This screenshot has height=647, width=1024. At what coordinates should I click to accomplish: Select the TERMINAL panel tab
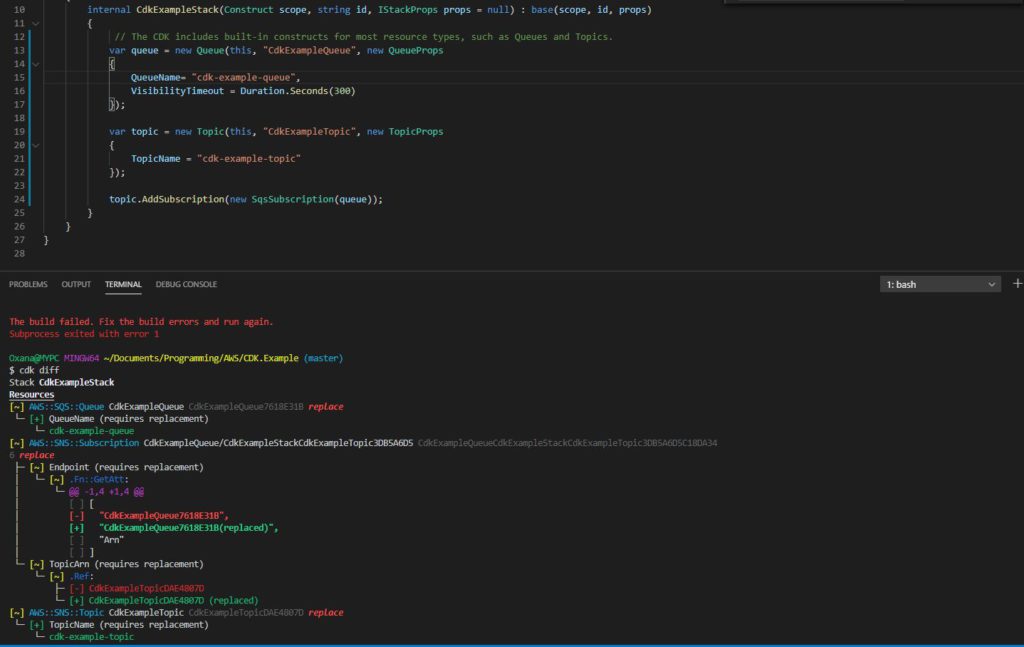pos(123,285)
